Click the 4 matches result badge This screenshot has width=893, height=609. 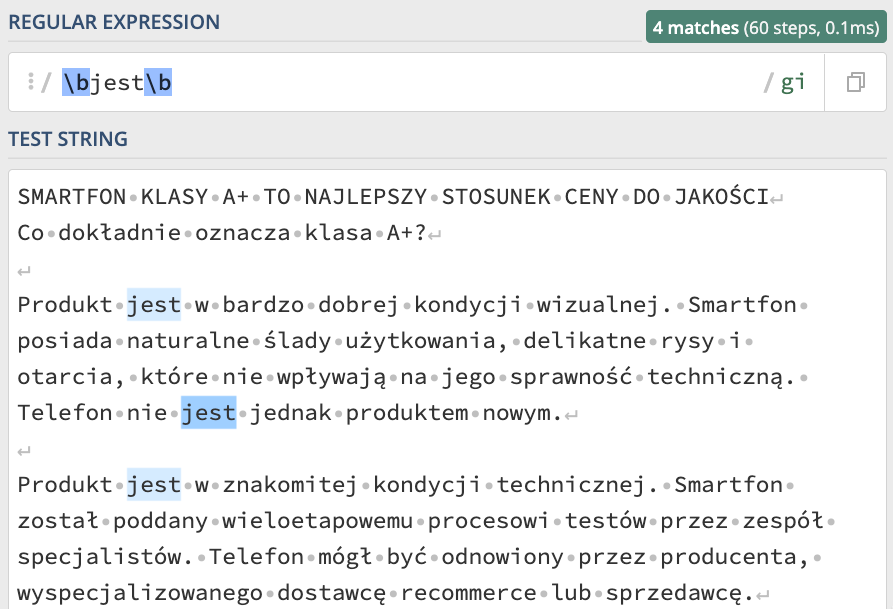[x=766, y=27]
